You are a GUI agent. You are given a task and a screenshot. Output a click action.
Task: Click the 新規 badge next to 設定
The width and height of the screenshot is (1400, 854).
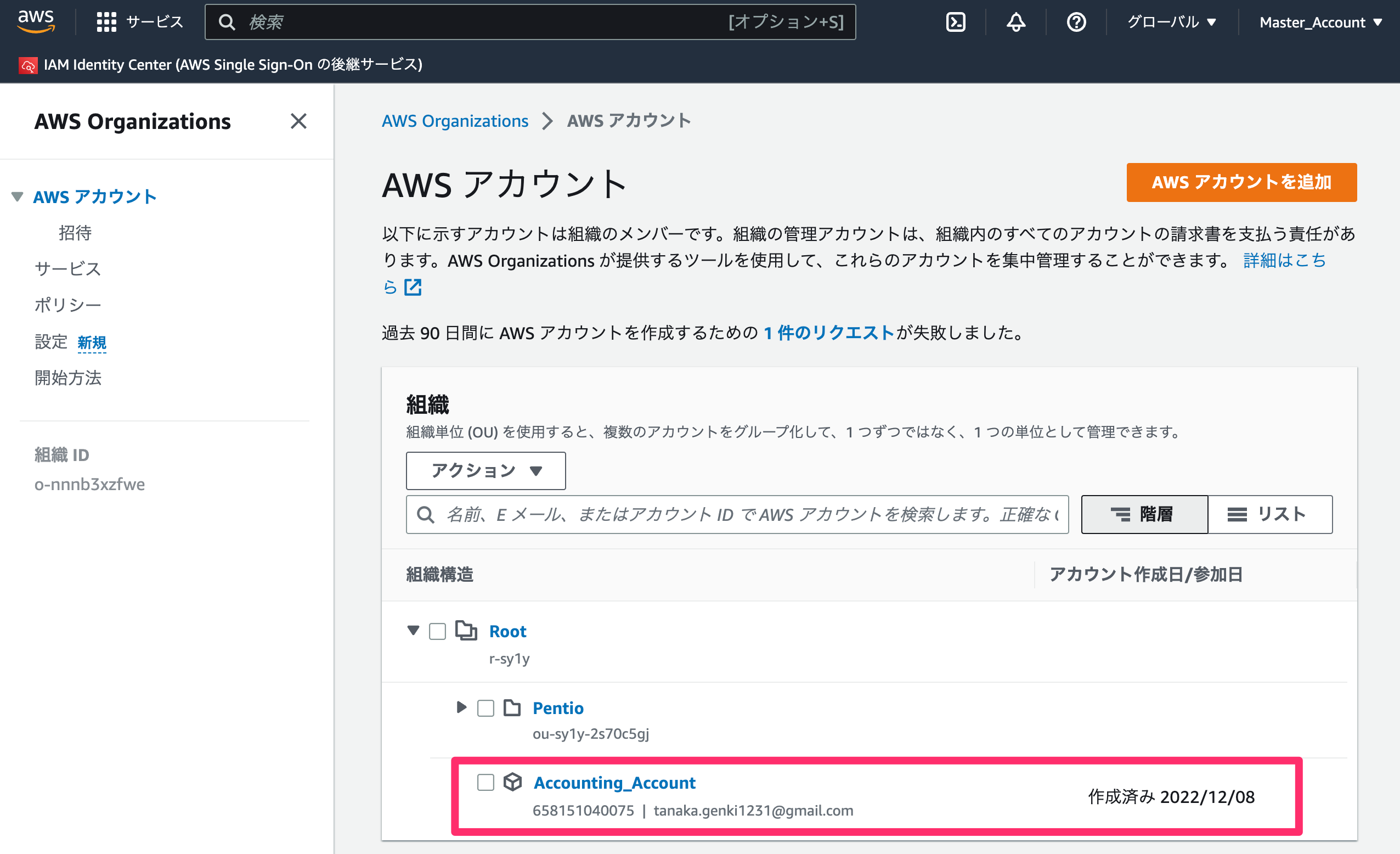click(x=92, y=343)
